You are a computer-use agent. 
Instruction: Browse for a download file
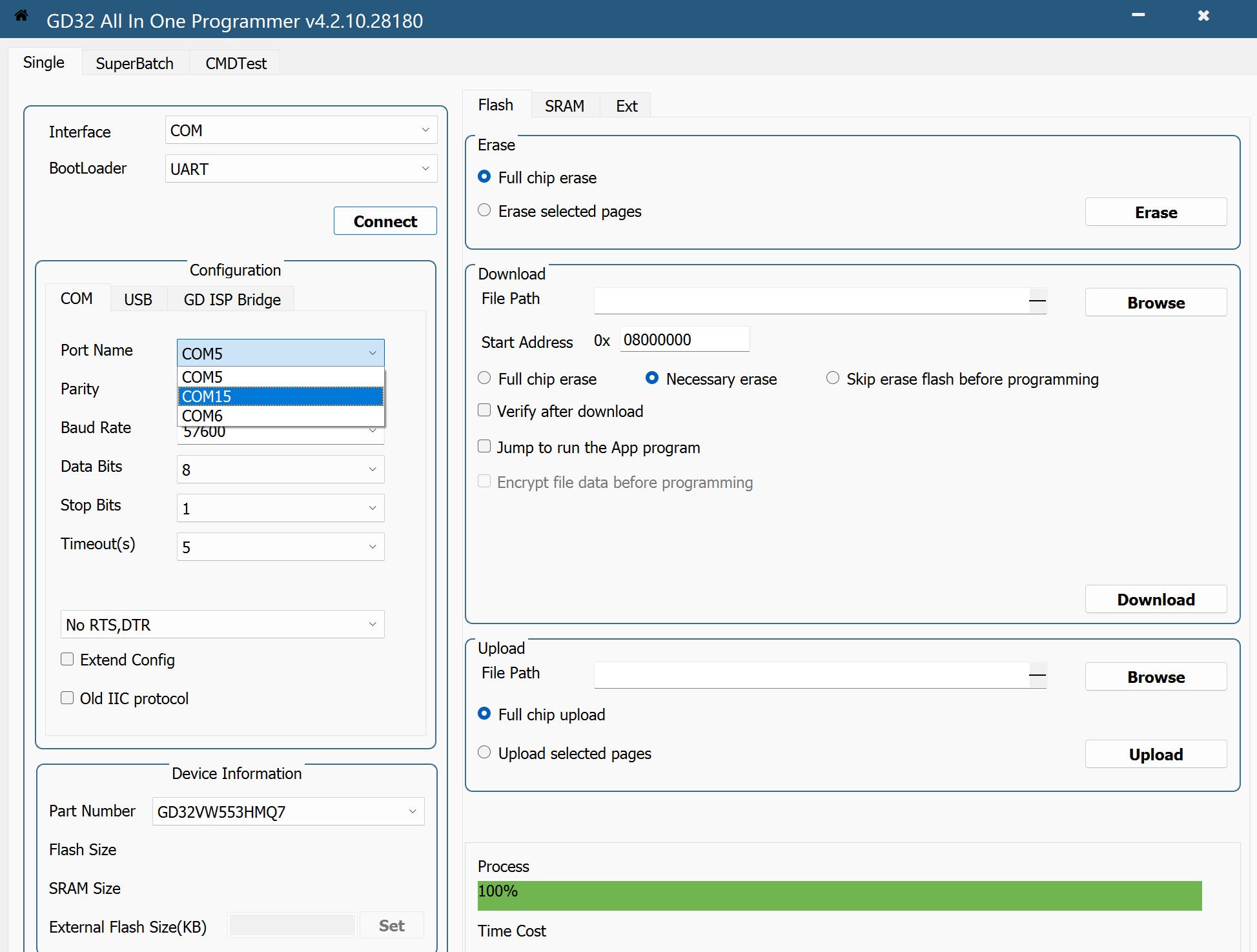click(x=1156, y=302)
